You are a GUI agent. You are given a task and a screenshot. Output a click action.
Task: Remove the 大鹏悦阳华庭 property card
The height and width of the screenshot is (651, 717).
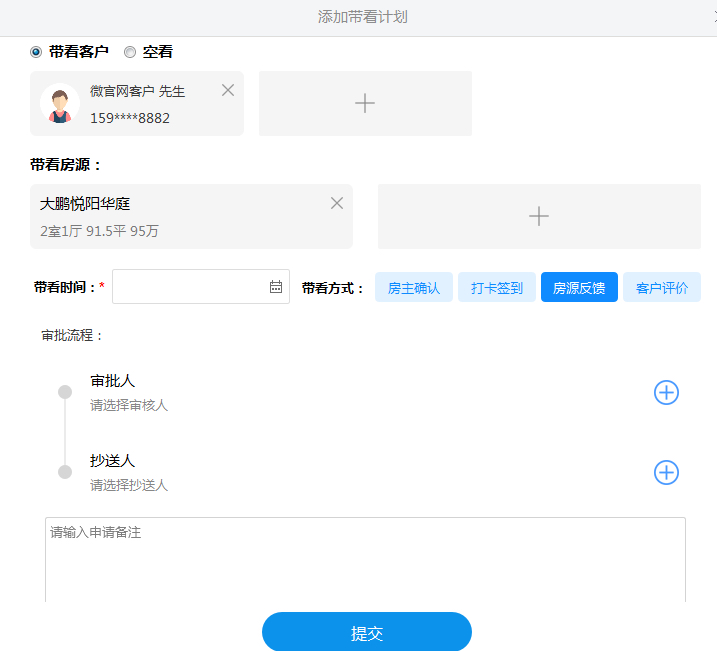click(x=337, y=203)
